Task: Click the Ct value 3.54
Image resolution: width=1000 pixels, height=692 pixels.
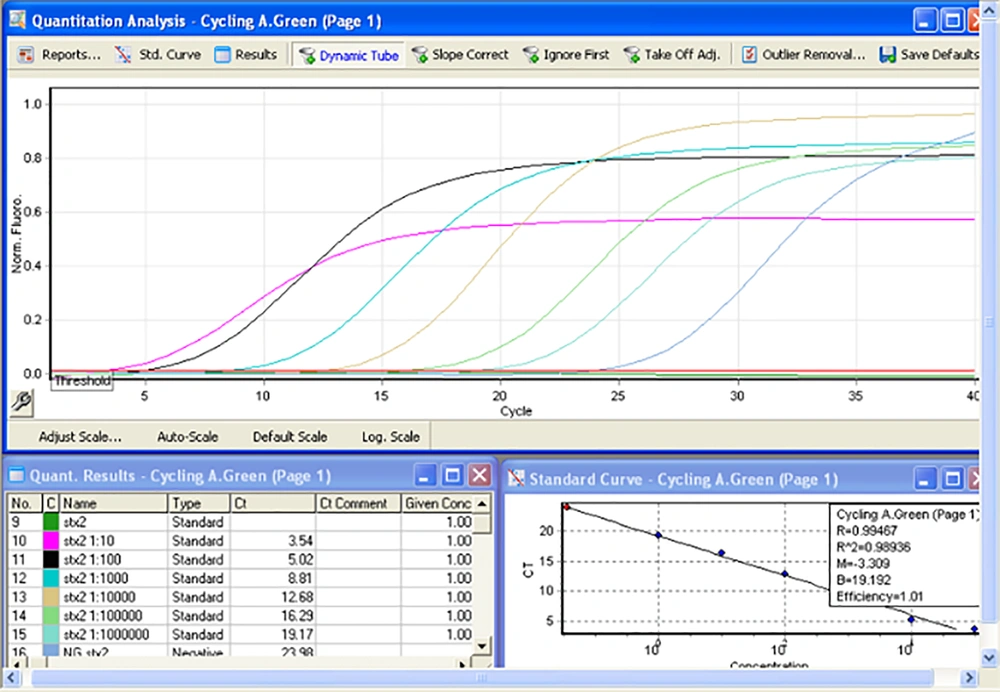Action: [x=300, y=541]
